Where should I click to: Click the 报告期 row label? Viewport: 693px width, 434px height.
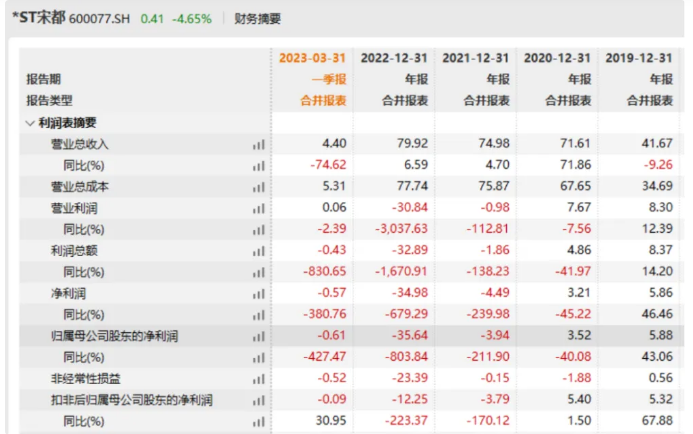tap(43, 80)
